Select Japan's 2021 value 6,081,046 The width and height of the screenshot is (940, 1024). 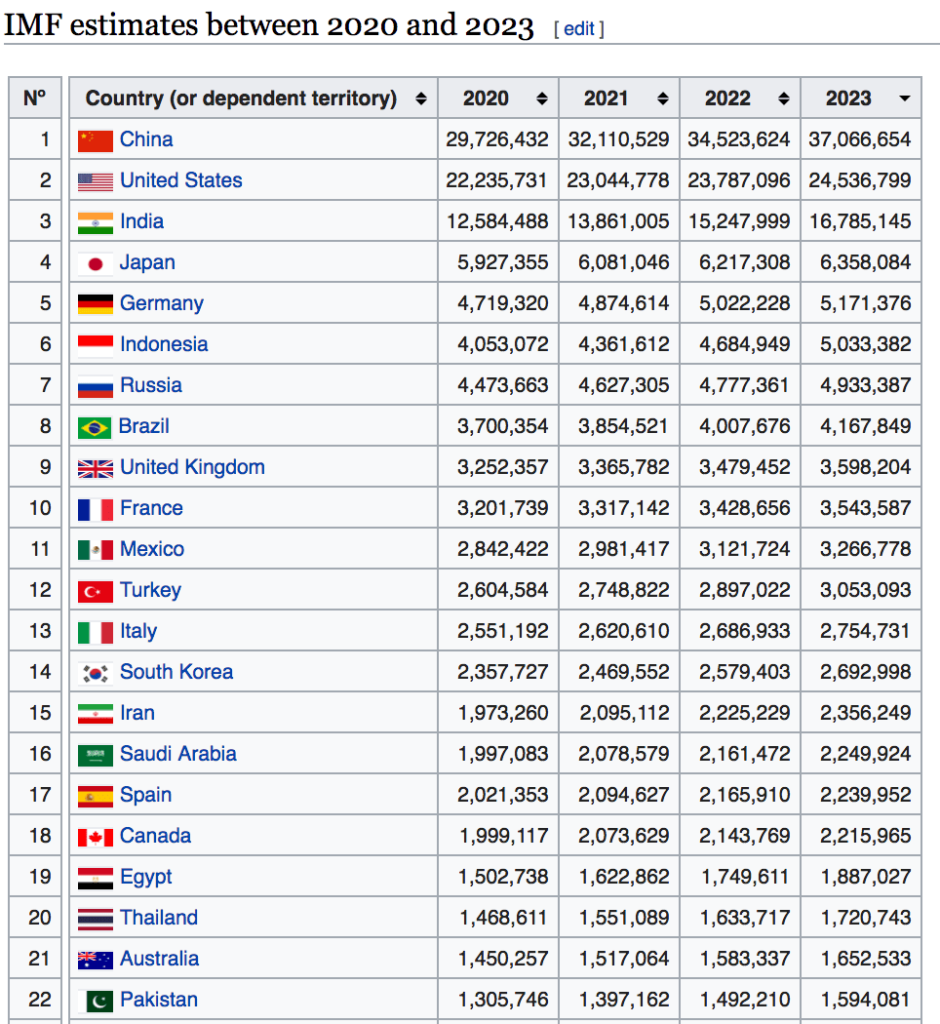click(x=623, y=263)
